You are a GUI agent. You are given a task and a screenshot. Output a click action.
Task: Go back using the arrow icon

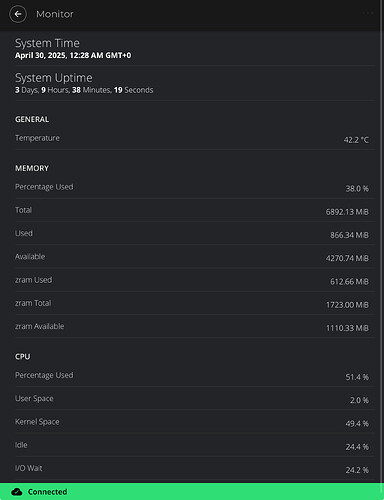tap(18, 14)
